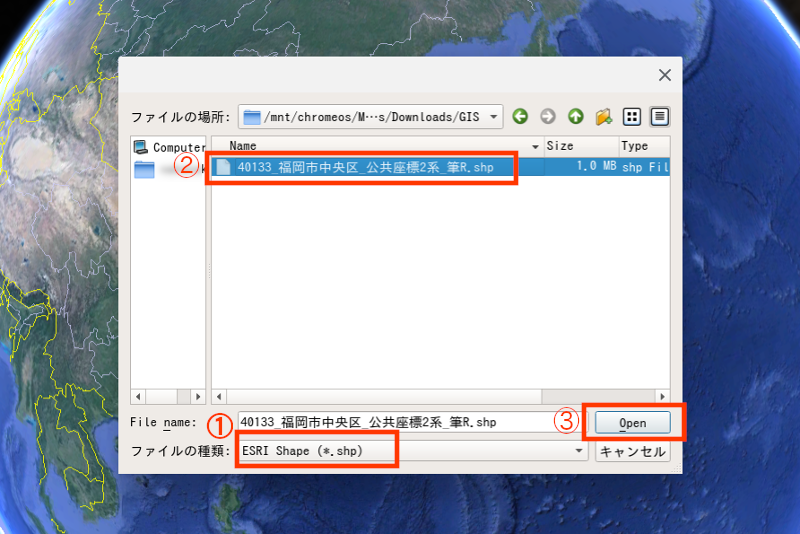Open the ESRI Shape file type dropdown
Image resolution: width=800 pixels, height=534 pixels.
click(x=412, y=451)
